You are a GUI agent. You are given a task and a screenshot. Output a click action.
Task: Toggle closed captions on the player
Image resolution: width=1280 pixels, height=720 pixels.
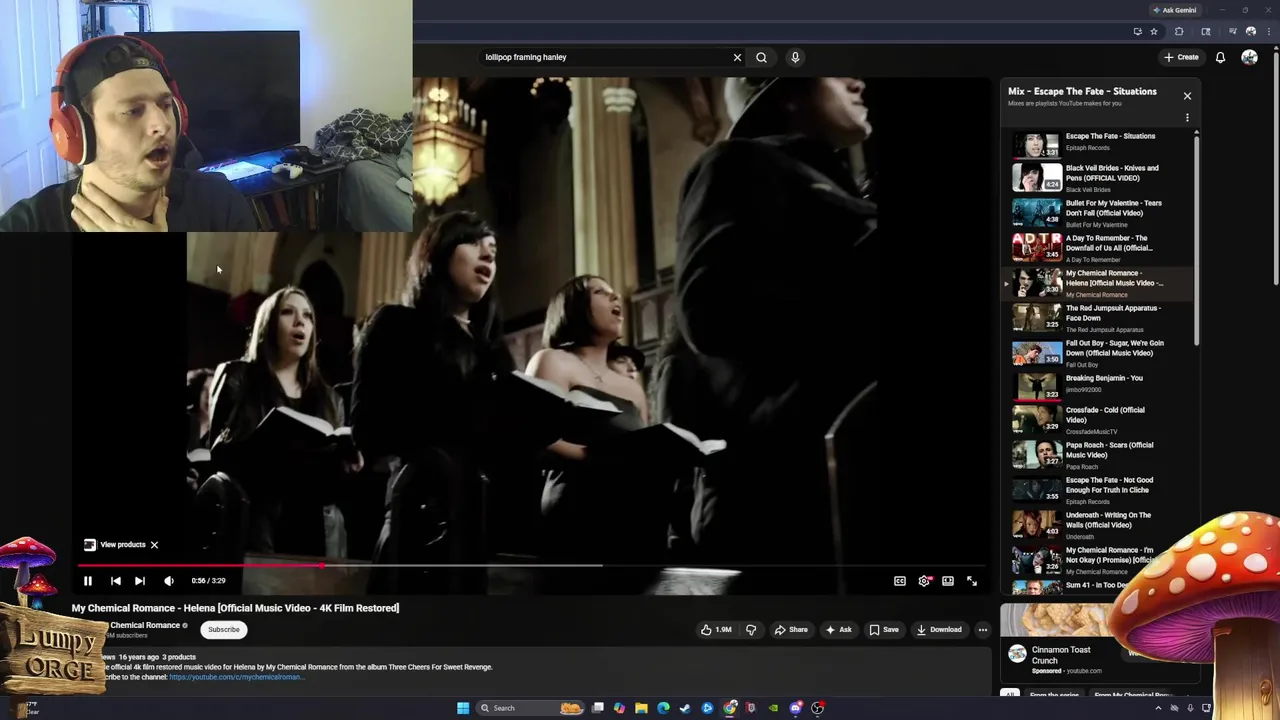click(899, 581)
